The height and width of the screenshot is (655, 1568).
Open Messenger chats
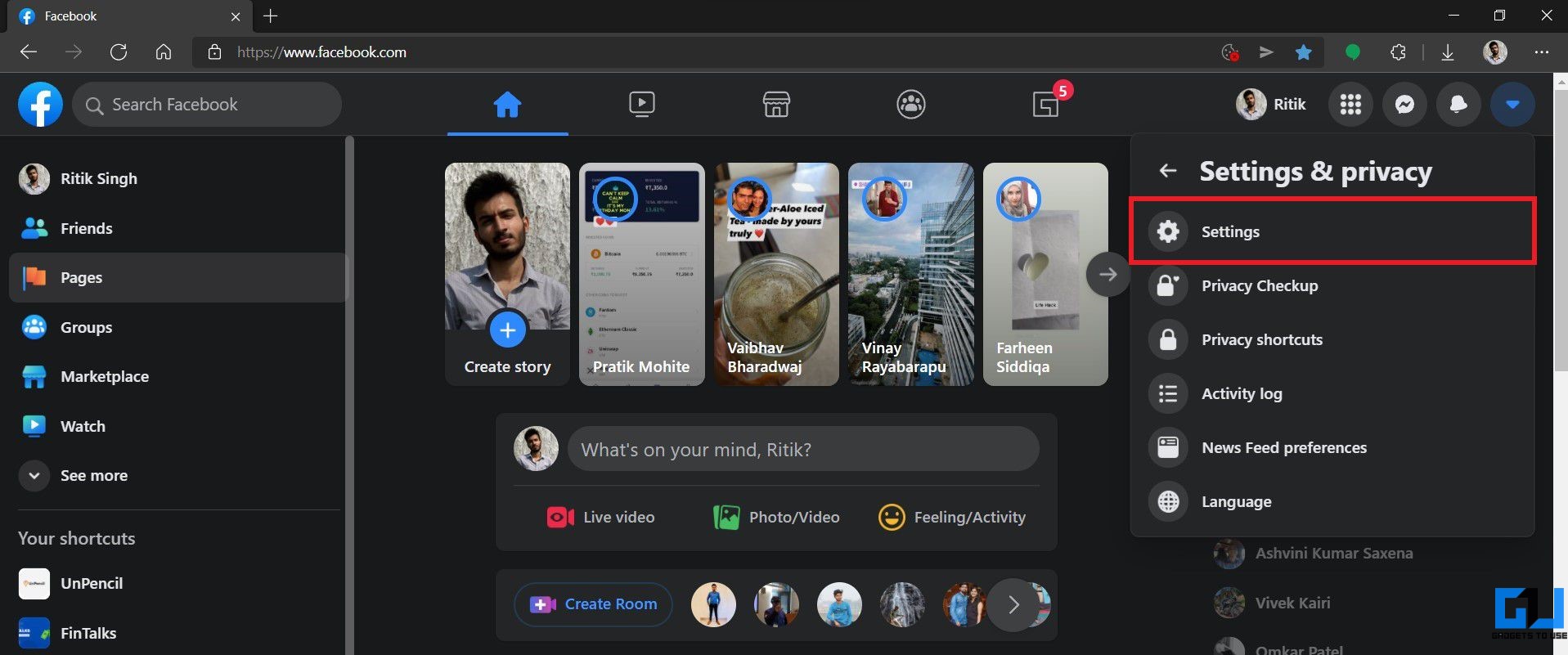[1404, 104]
